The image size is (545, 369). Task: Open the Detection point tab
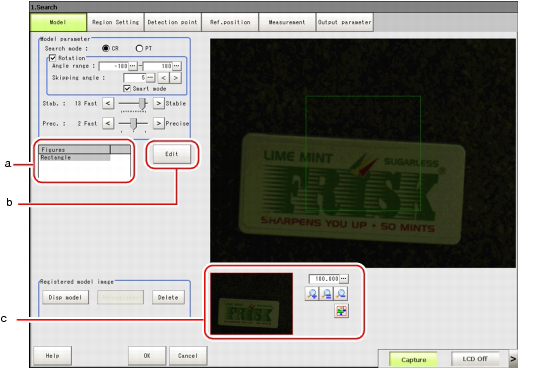172,22
